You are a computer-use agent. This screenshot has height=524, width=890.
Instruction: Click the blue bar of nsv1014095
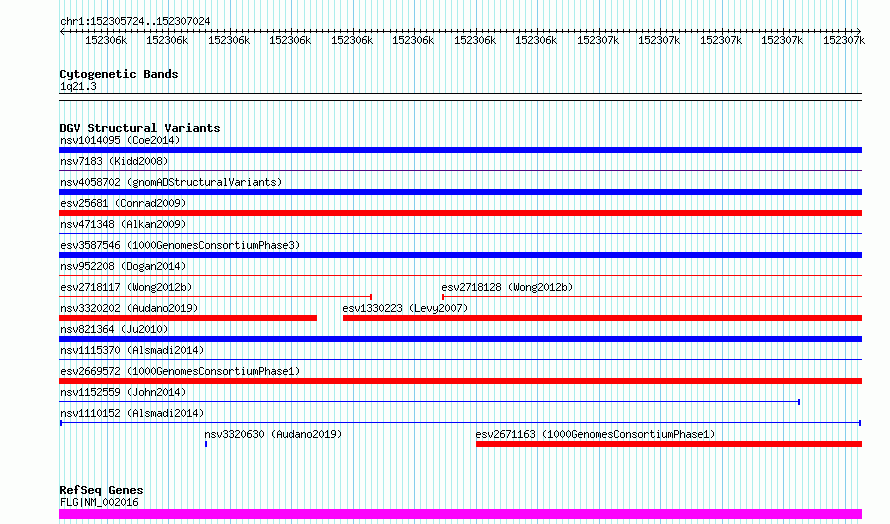[460, 150]
